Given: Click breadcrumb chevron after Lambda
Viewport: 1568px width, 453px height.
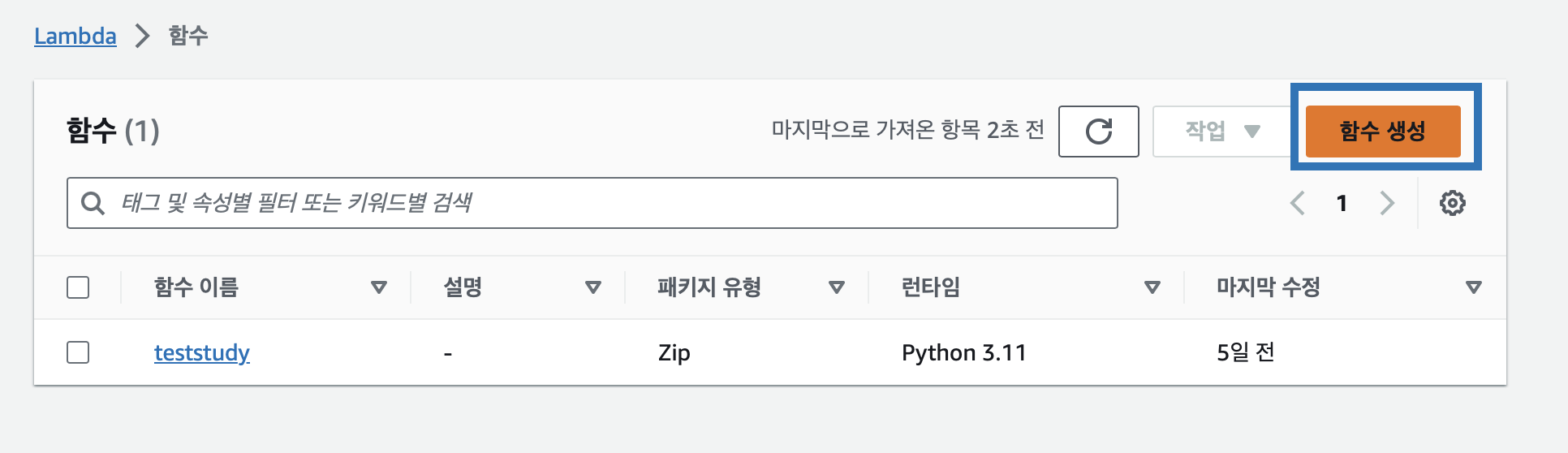Looking at the screenshot, I should pyautogui.click(x=143, y=36).
